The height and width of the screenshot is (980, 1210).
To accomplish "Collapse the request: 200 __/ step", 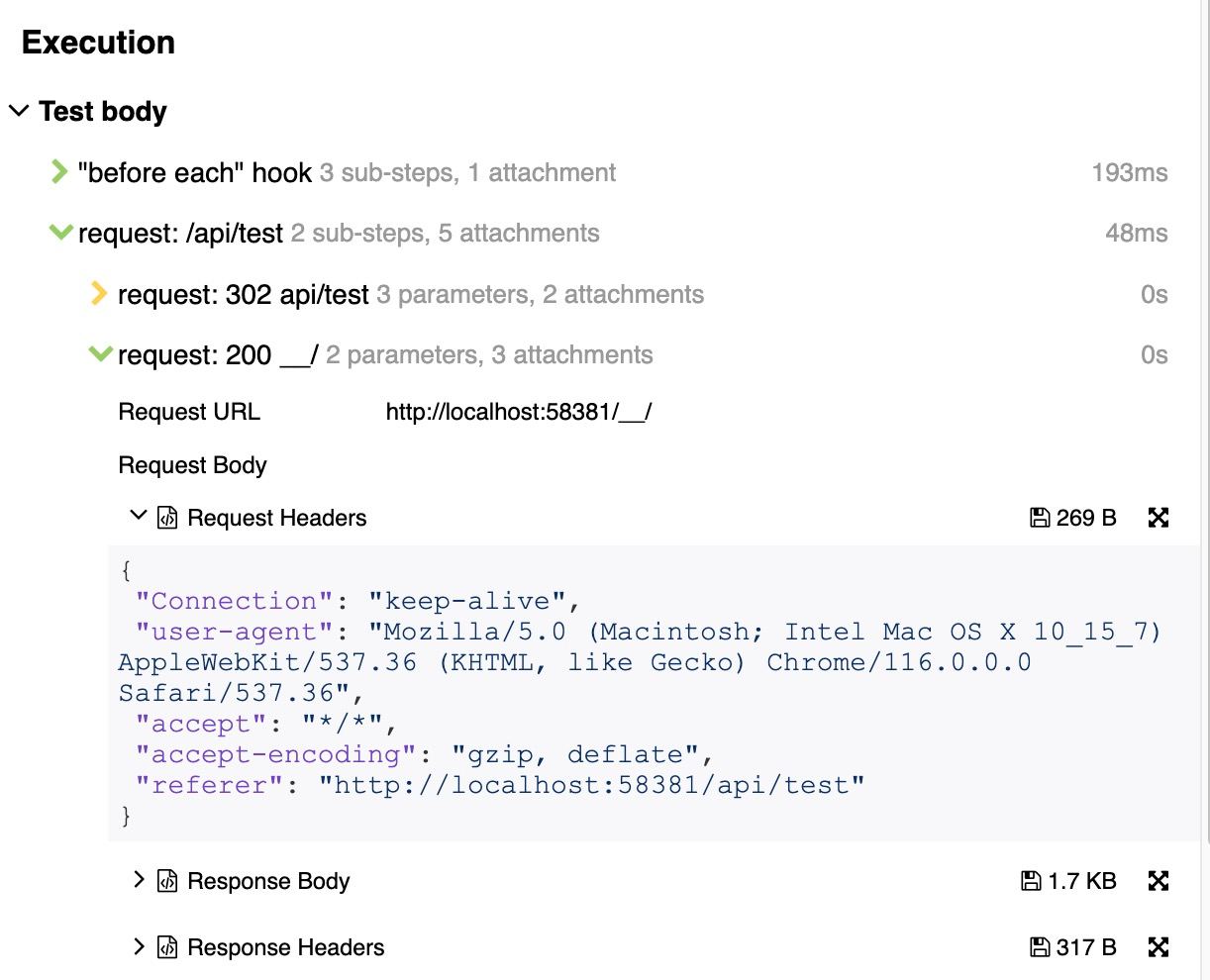I will pos(100,354).
